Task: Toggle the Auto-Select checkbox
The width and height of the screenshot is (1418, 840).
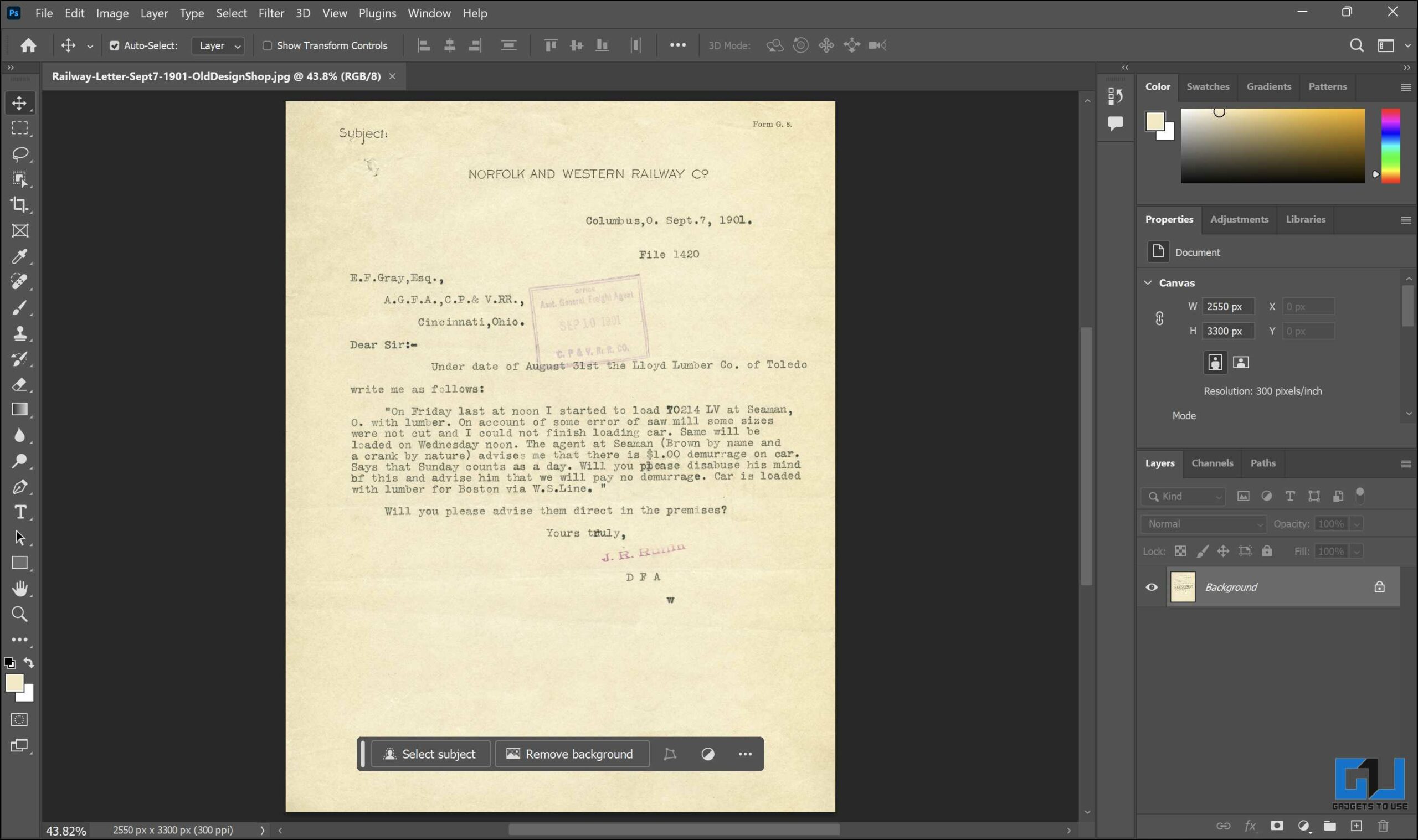Action: 114,46
